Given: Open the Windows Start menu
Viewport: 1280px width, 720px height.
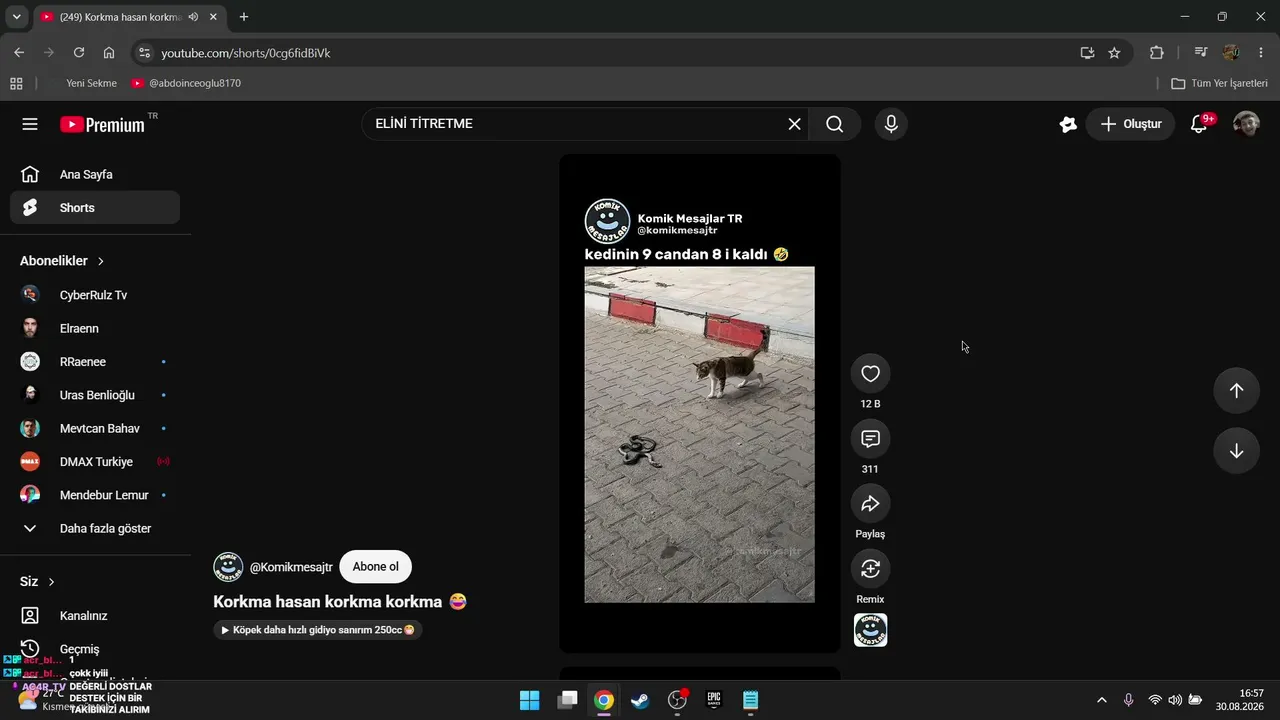Looking at the screenshot, I should click(530, 700).
